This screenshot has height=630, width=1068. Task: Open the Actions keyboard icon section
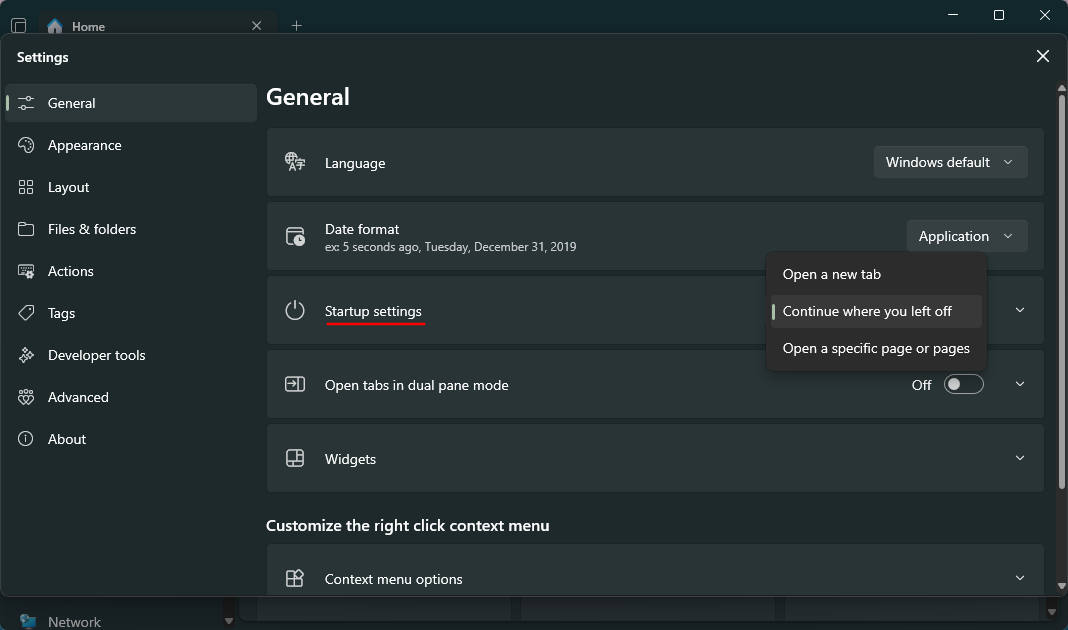click(27, 271)
